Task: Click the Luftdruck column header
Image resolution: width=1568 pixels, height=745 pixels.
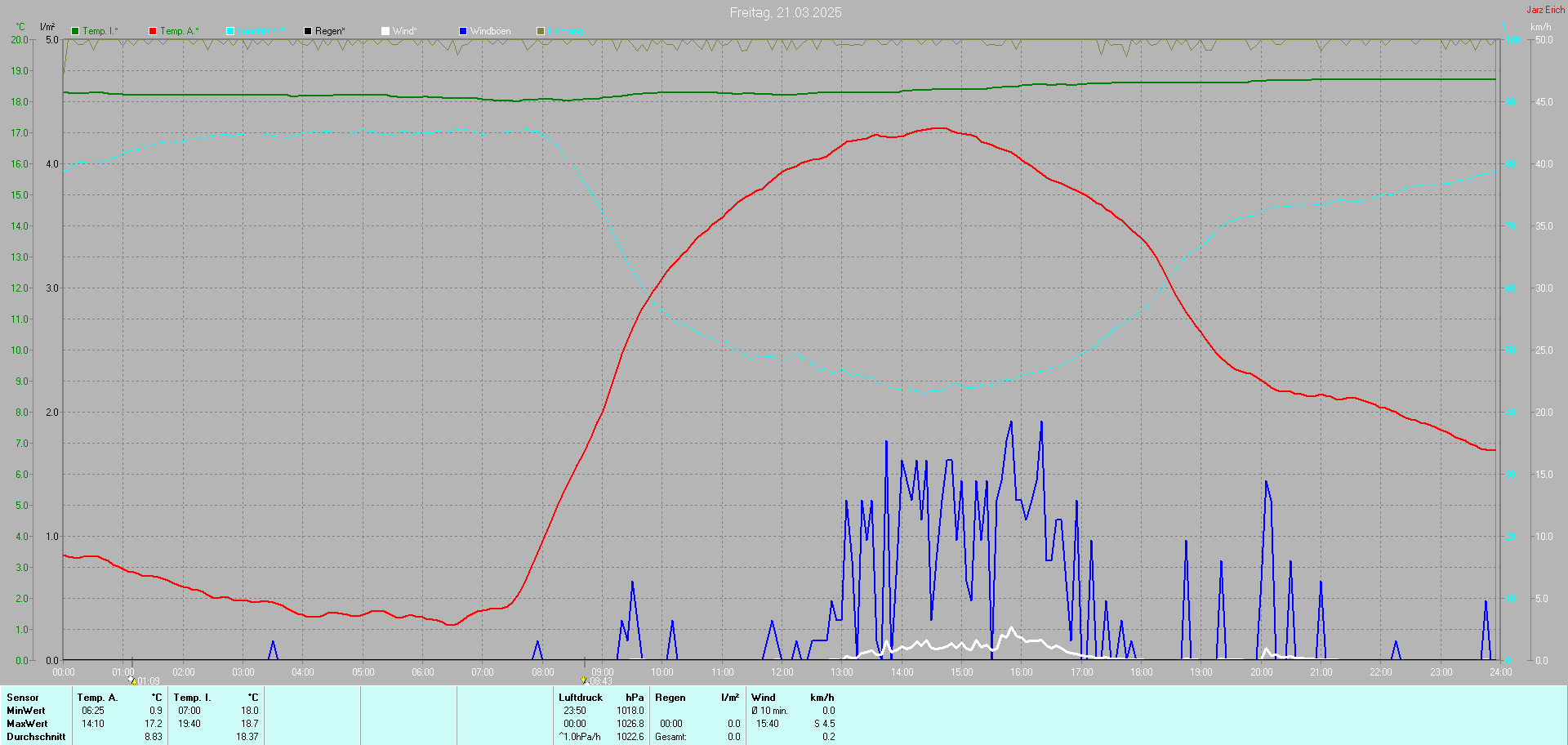Action: pos(581,698)
